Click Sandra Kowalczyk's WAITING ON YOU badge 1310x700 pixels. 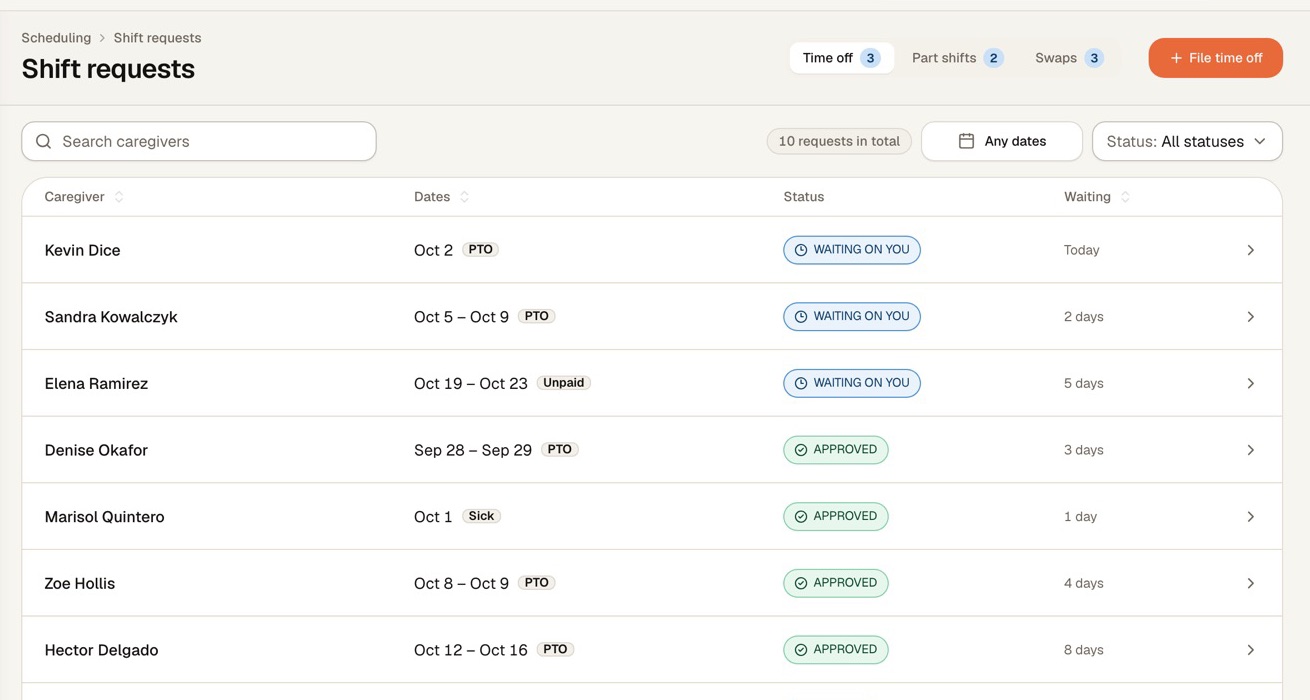coord(852,316)
